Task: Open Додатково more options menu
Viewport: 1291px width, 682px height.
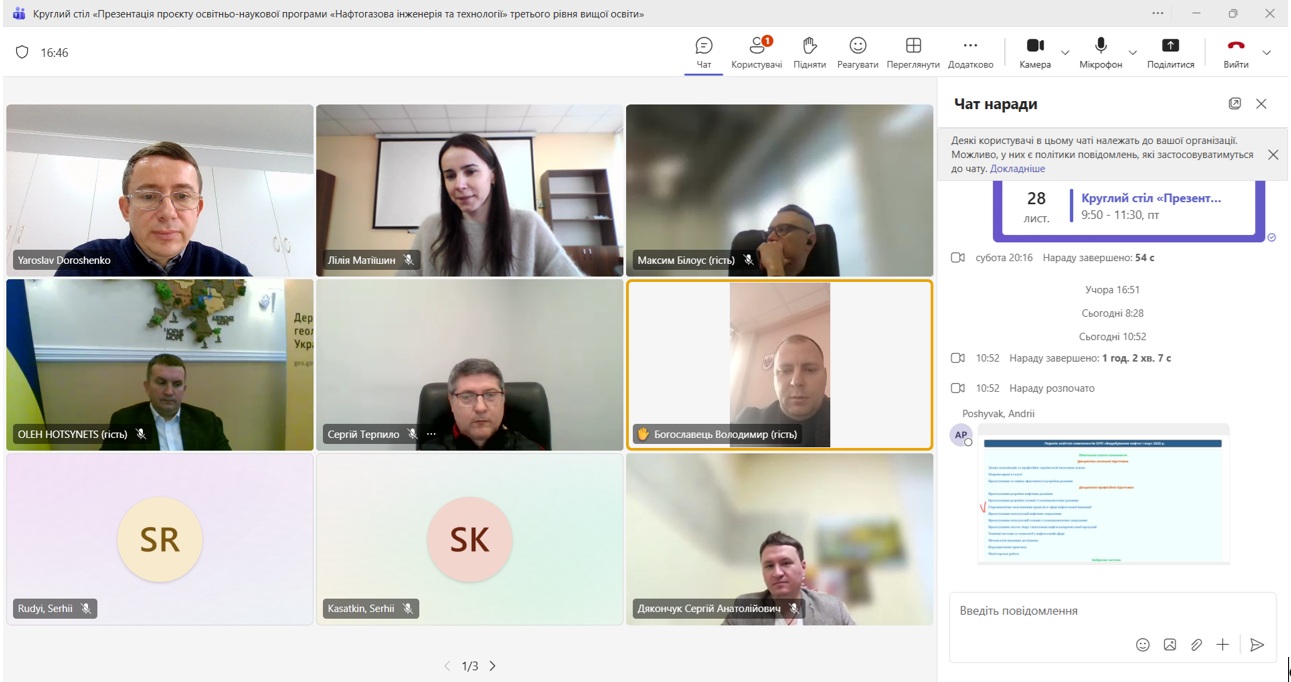Action: click(x=970, y=47)
